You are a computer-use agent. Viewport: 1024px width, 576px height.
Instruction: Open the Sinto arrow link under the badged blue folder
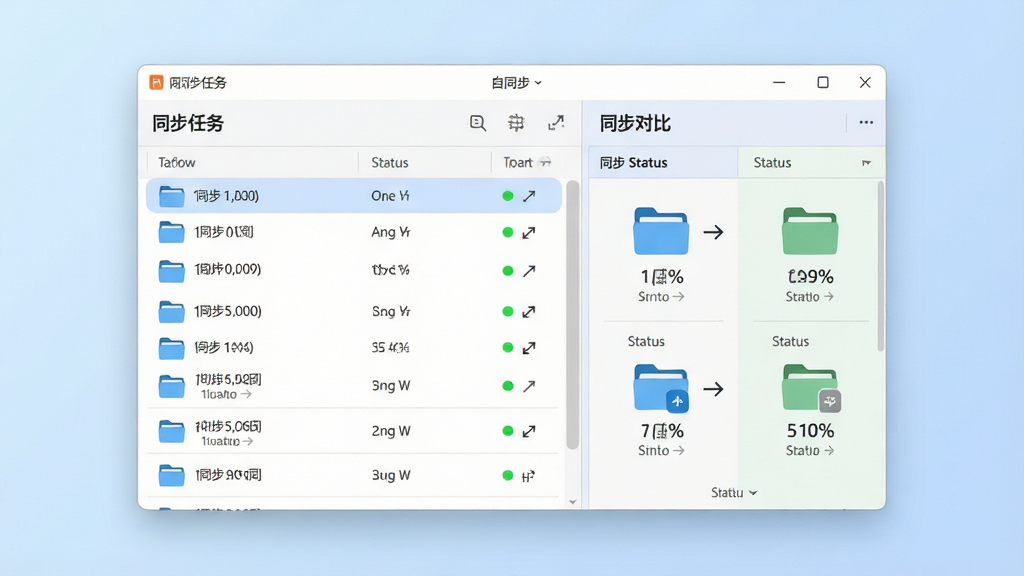tap(661, 450)
